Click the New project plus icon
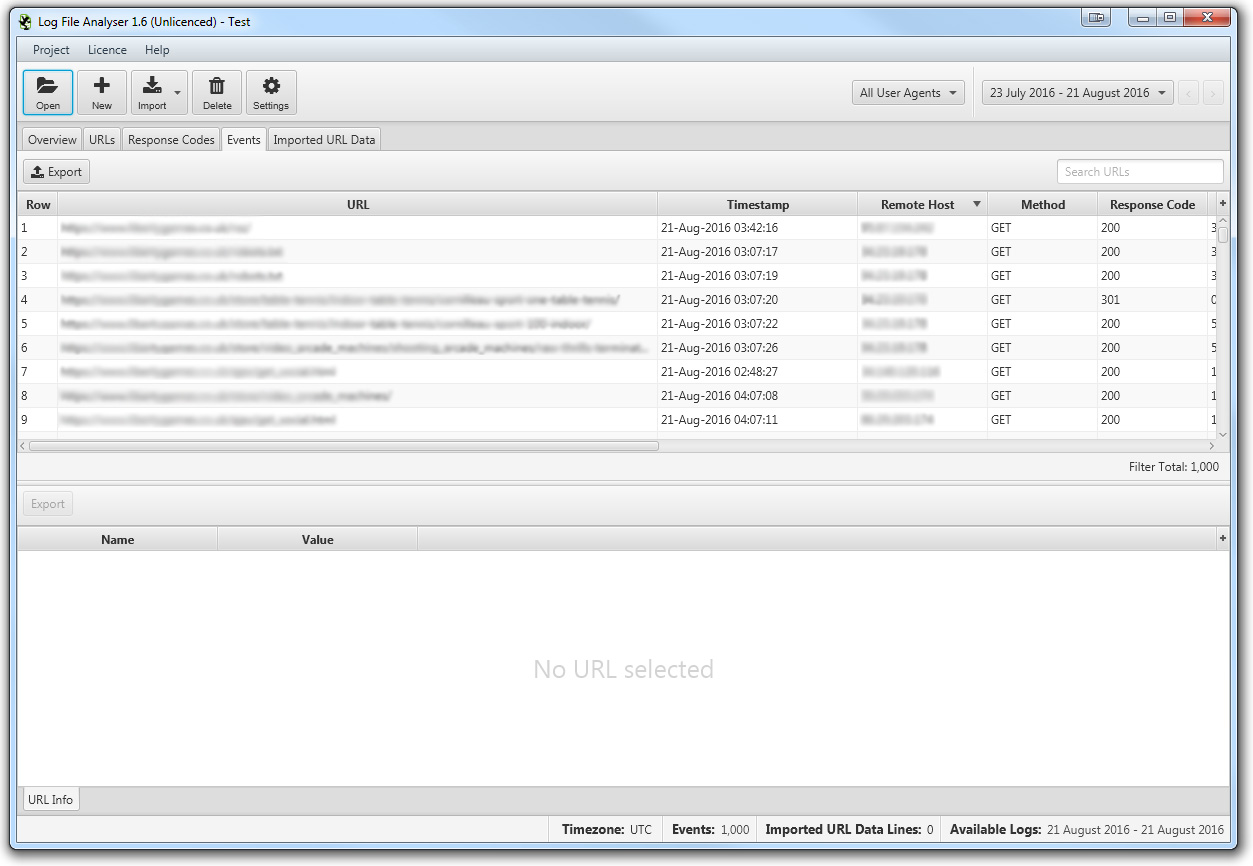The height and width of the screenshot is (866, 1253). [102, 86]
